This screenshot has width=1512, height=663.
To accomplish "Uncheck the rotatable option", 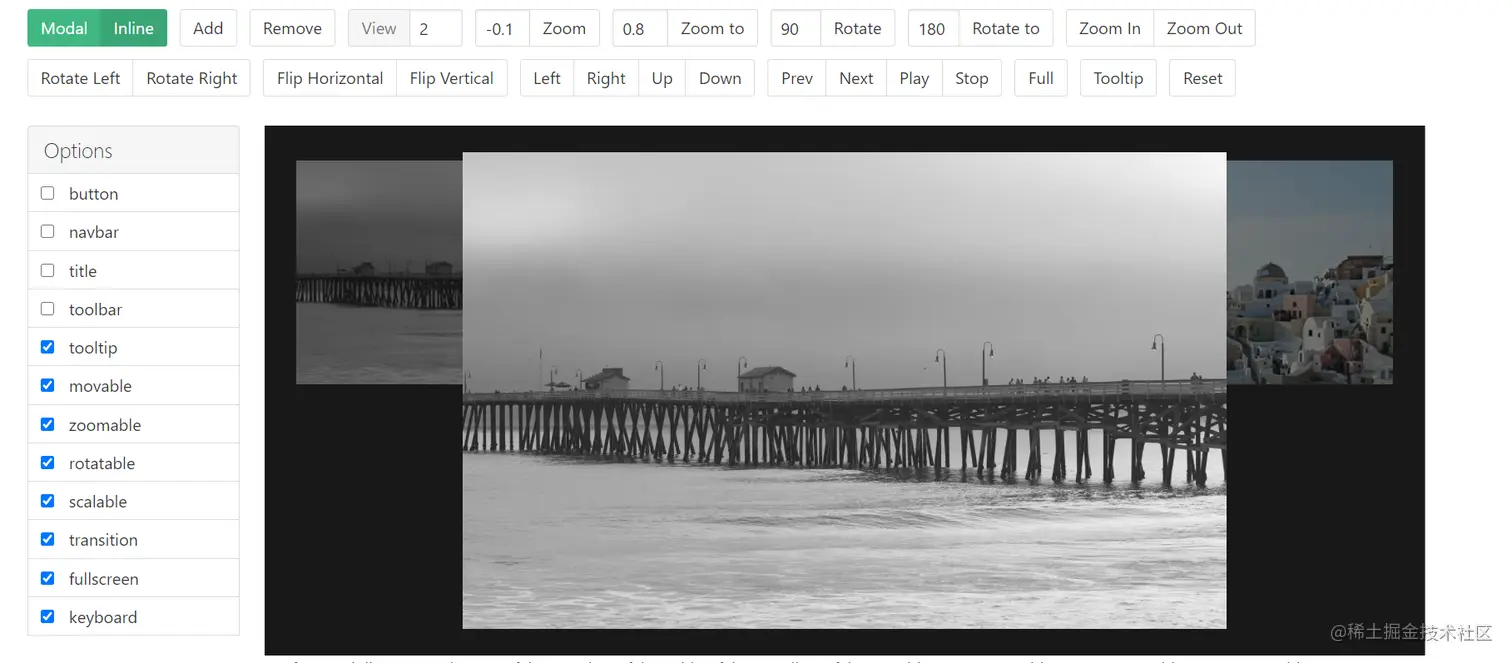I will pyautogui.click(x=47, y=462).
